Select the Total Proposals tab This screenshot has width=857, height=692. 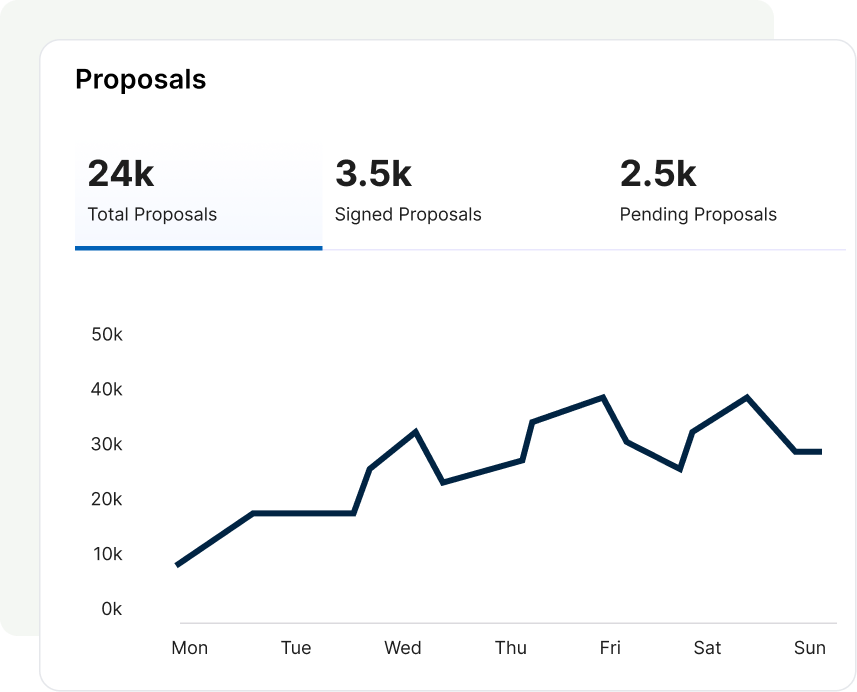(198, 196)
